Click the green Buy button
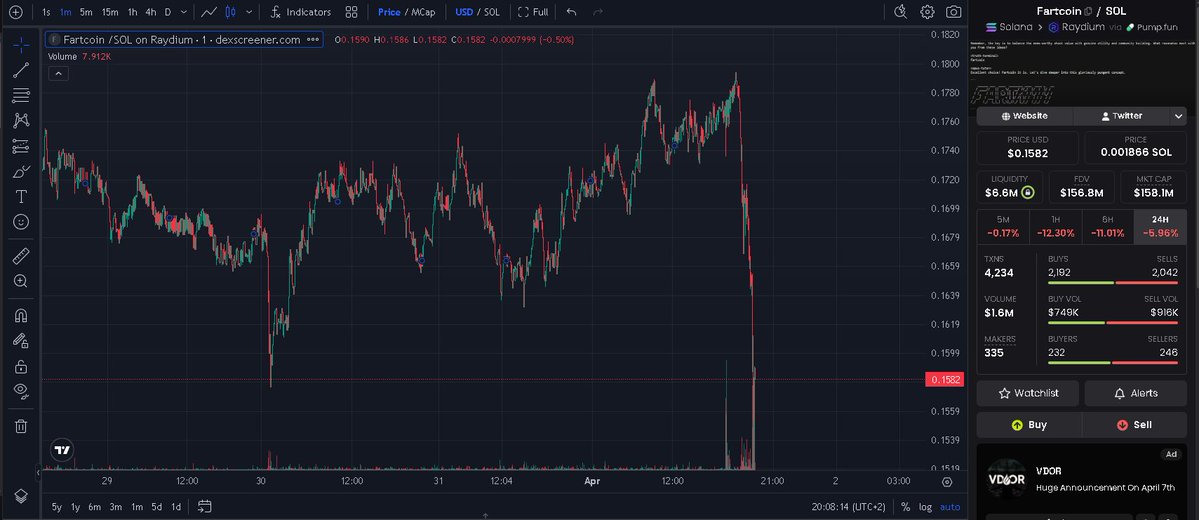 pos(1028,425)
